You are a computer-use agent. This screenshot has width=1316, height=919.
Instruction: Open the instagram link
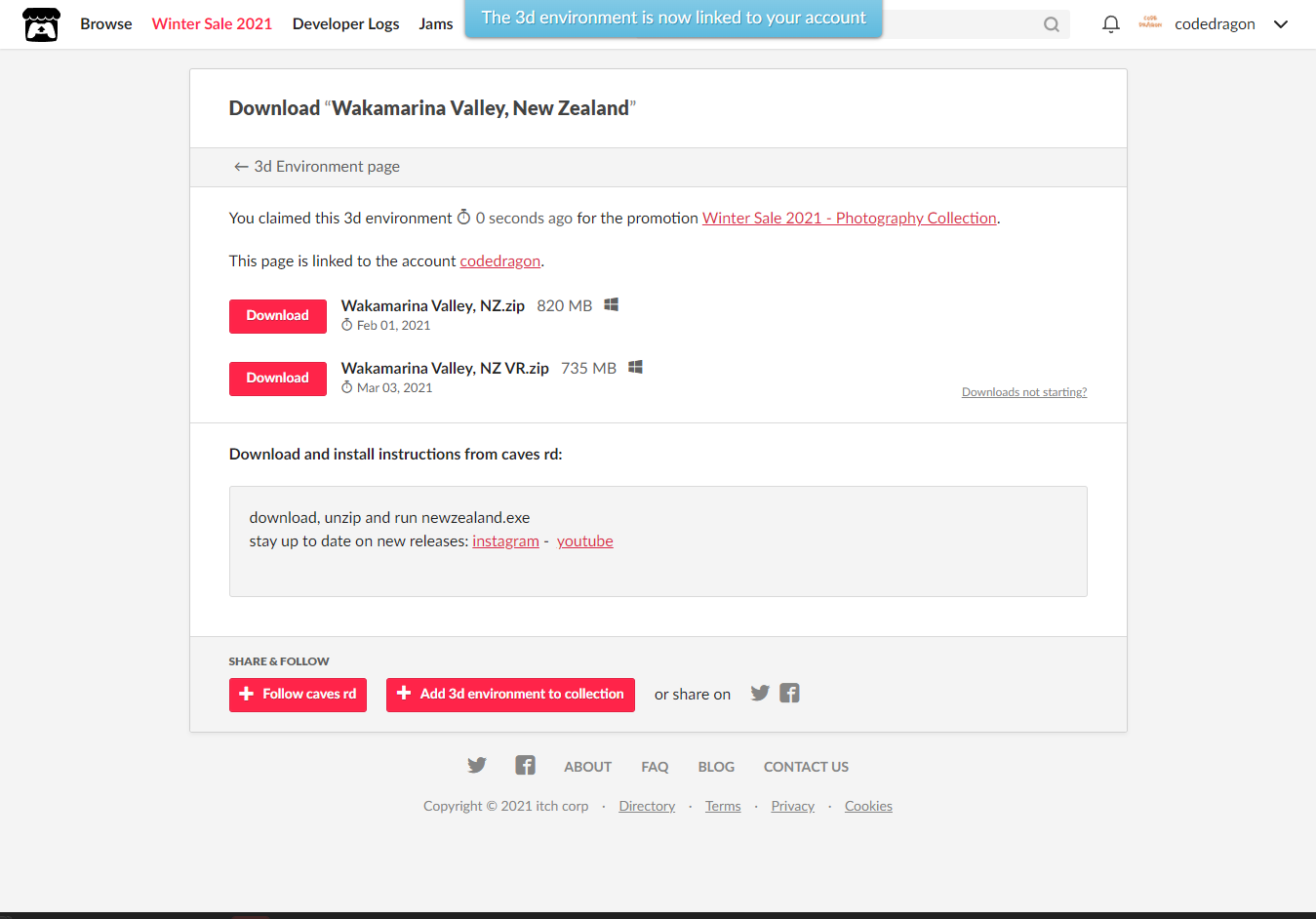505,541
